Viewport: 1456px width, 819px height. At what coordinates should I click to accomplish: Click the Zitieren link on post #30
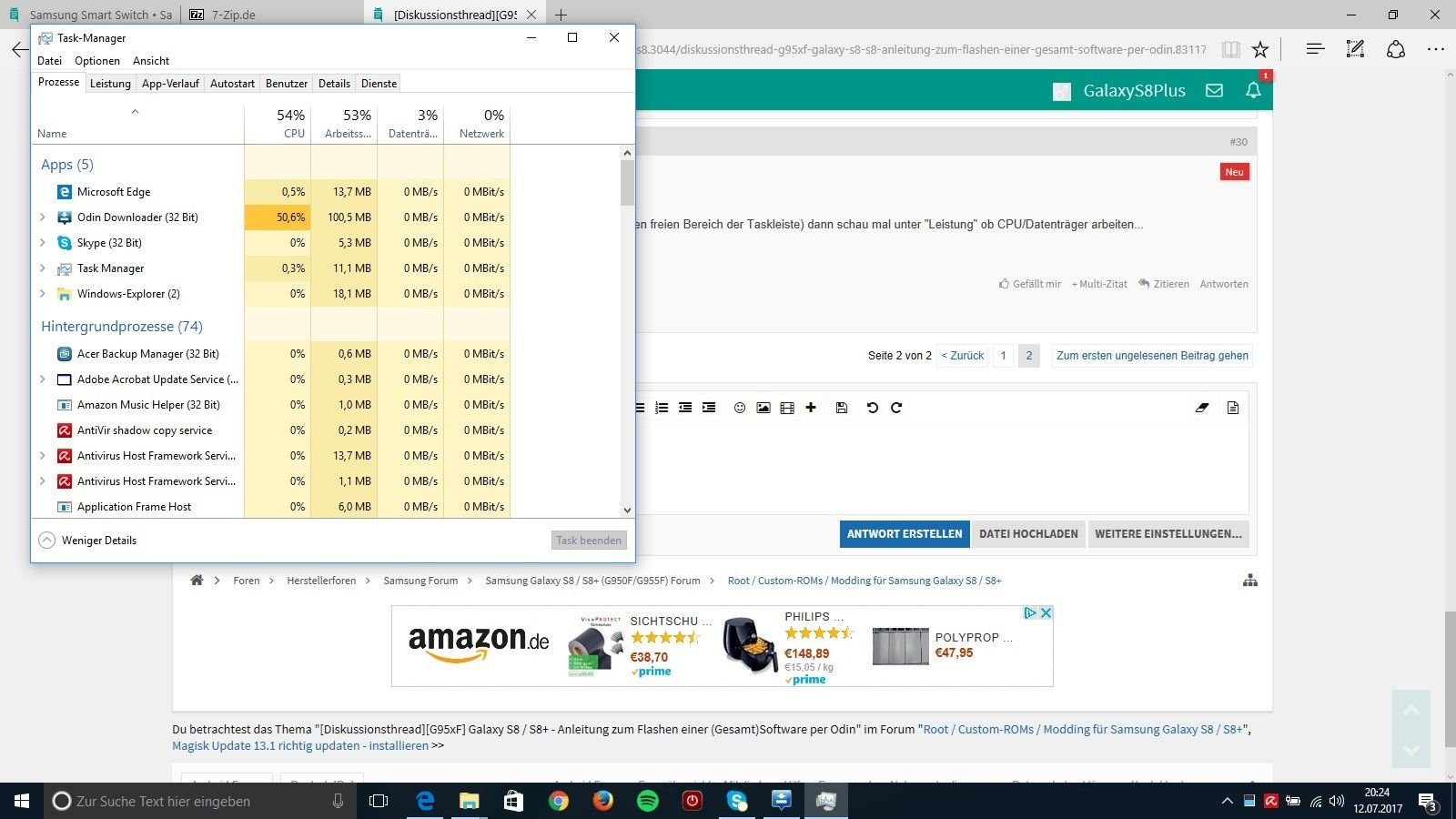pos(1164,284)
